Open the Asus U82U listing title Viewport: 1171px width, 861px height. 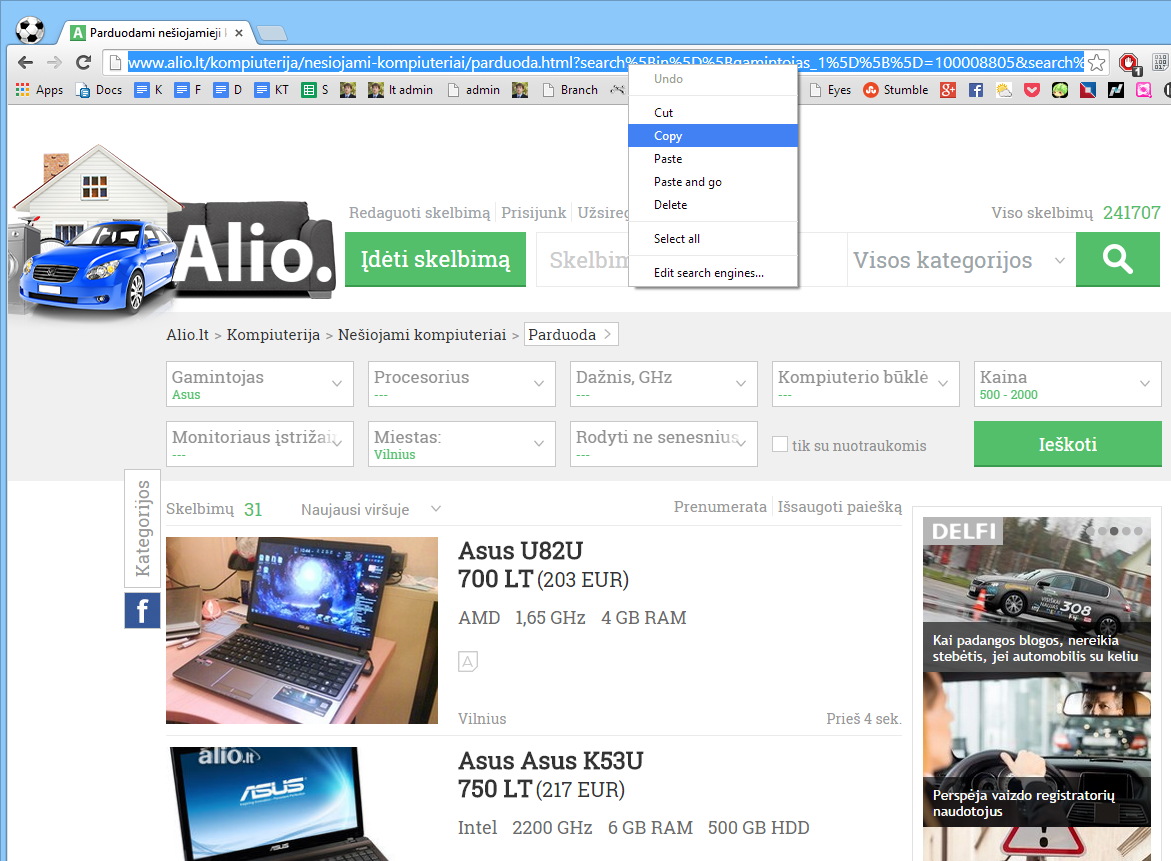(521, 551)
